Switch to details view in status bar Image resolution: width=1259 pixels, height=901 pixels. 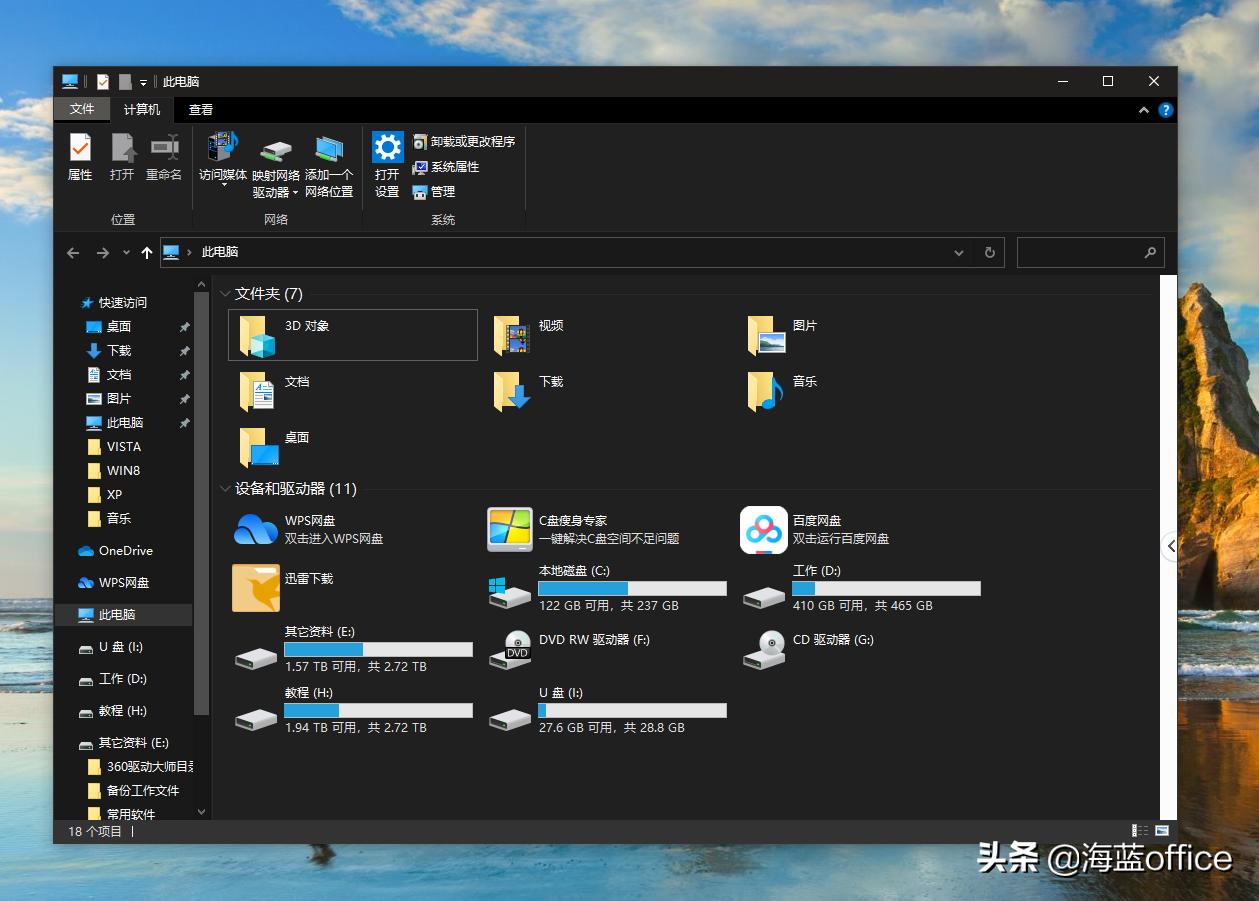pos(1138,830)
